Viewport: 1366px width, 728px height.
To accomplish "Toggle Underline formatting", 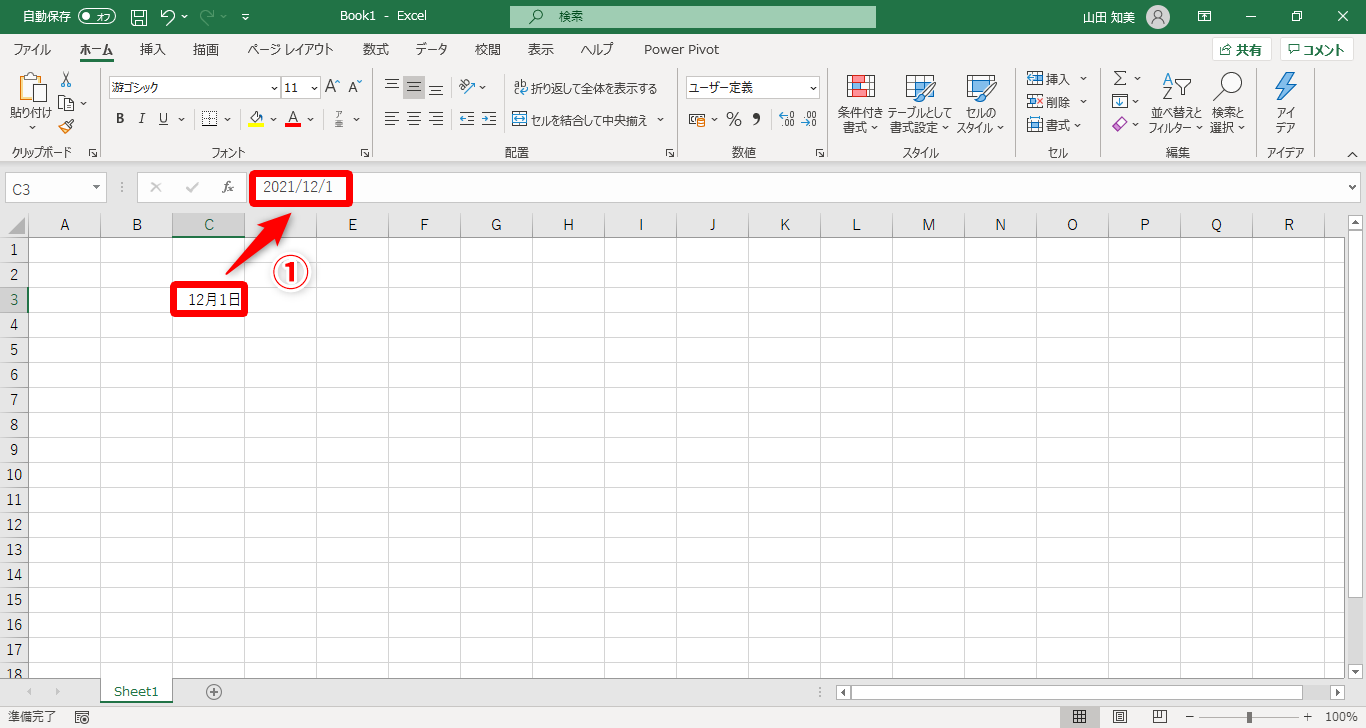I will pyautogui.click(x=164, y=119).
